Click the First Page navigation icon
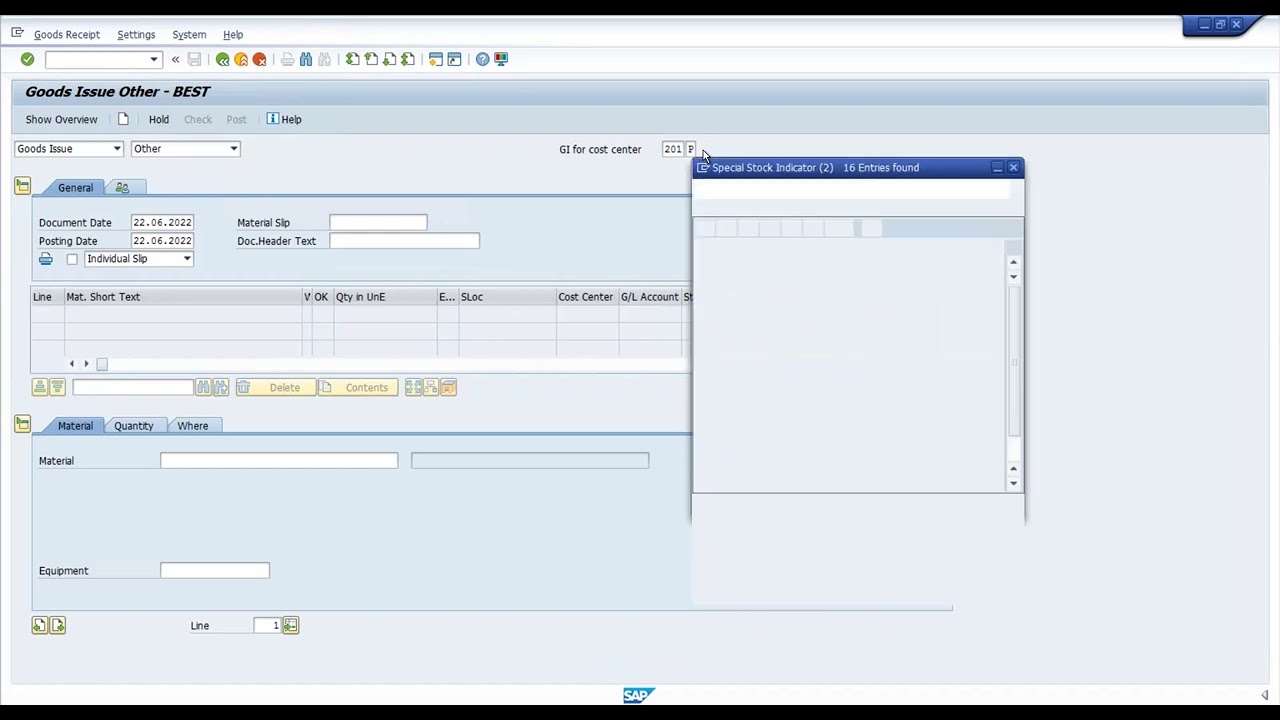The image size is (1280, 720). point(352,59)
